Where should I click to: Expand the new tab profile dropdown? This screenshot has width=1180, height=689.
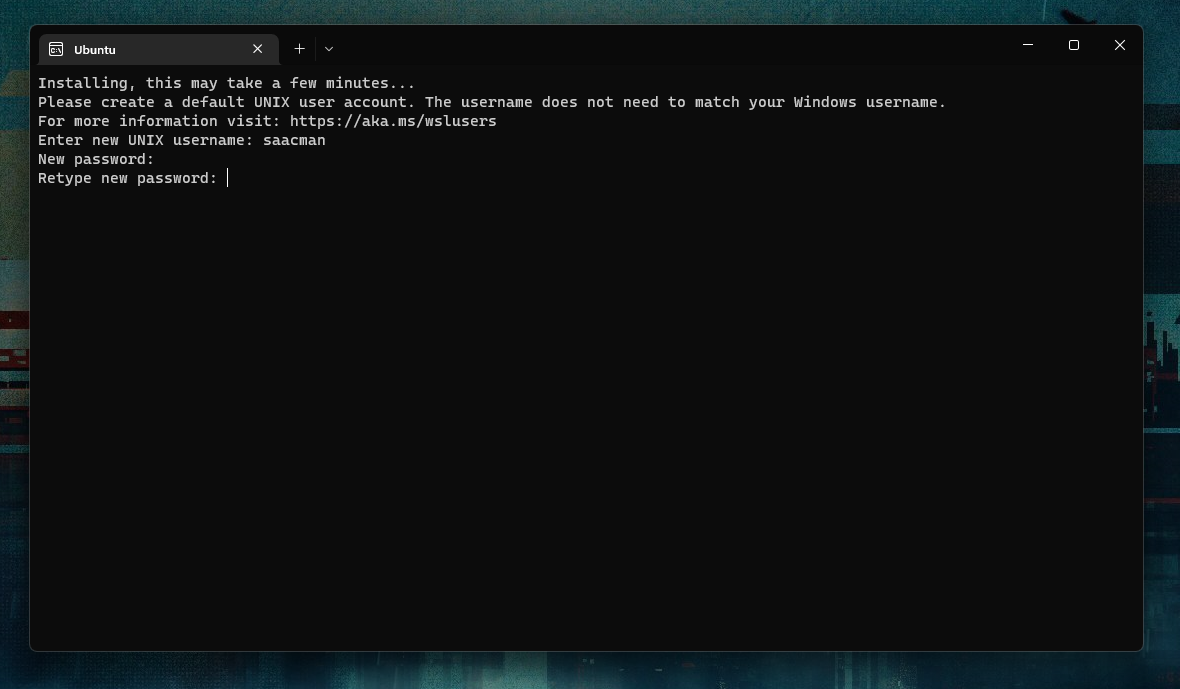pyautogui.click(x=329, y=48)
